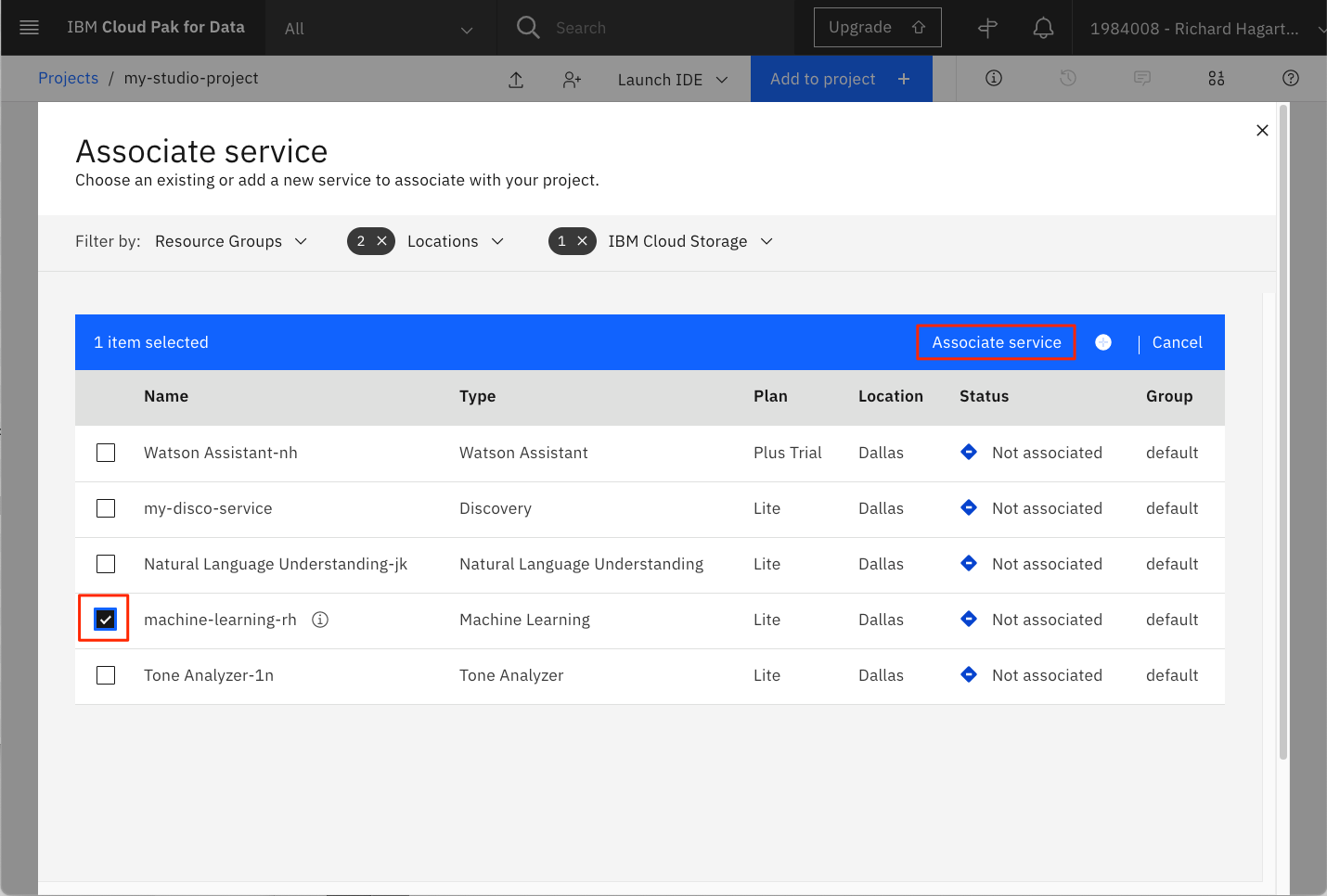Open the Richard Hagart account menu
Image resolution: width=1327 pixels, height=896 pixels.
[1206, 29]
